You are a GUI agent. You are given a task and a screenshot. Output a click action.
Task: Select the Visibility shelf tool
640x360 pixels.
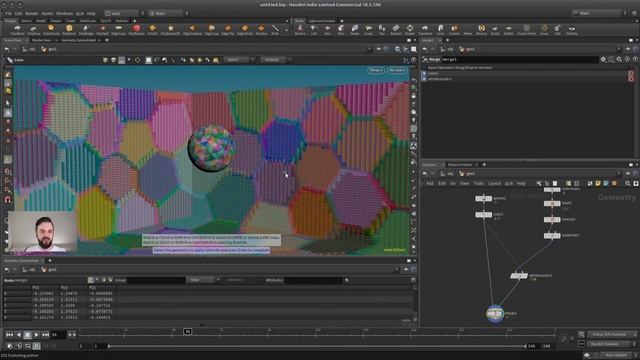[572, 29]
